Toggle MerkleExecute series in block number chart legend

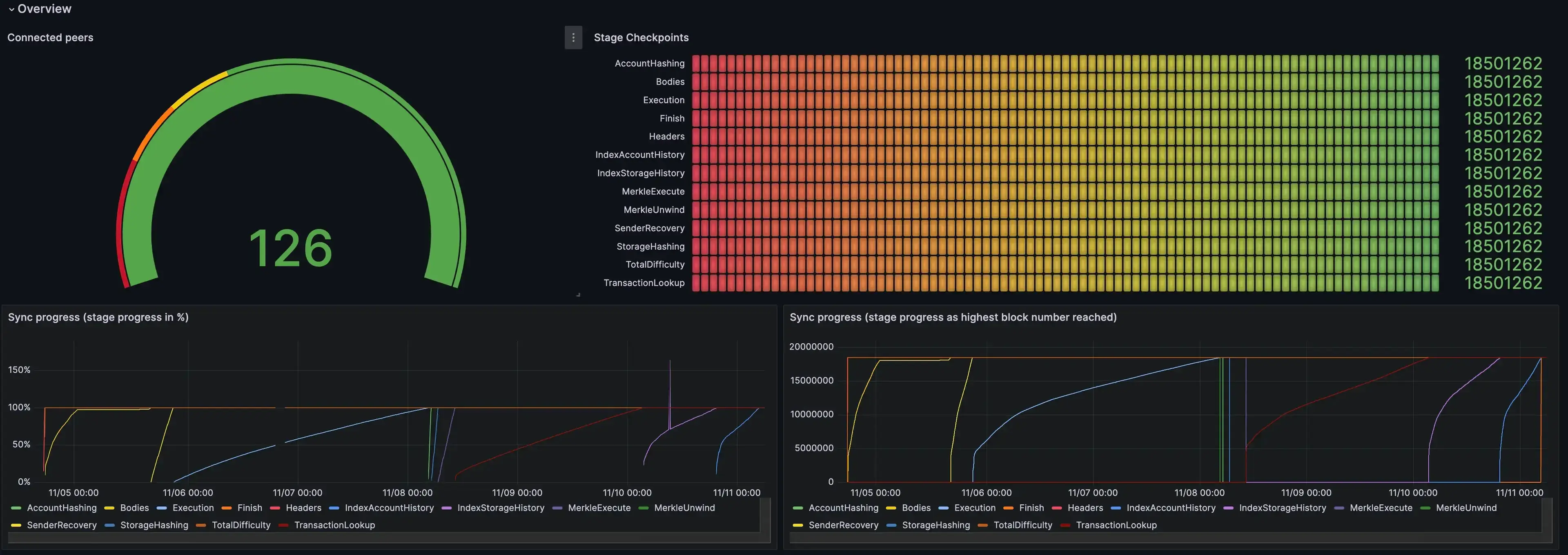tap(1381, 508)
